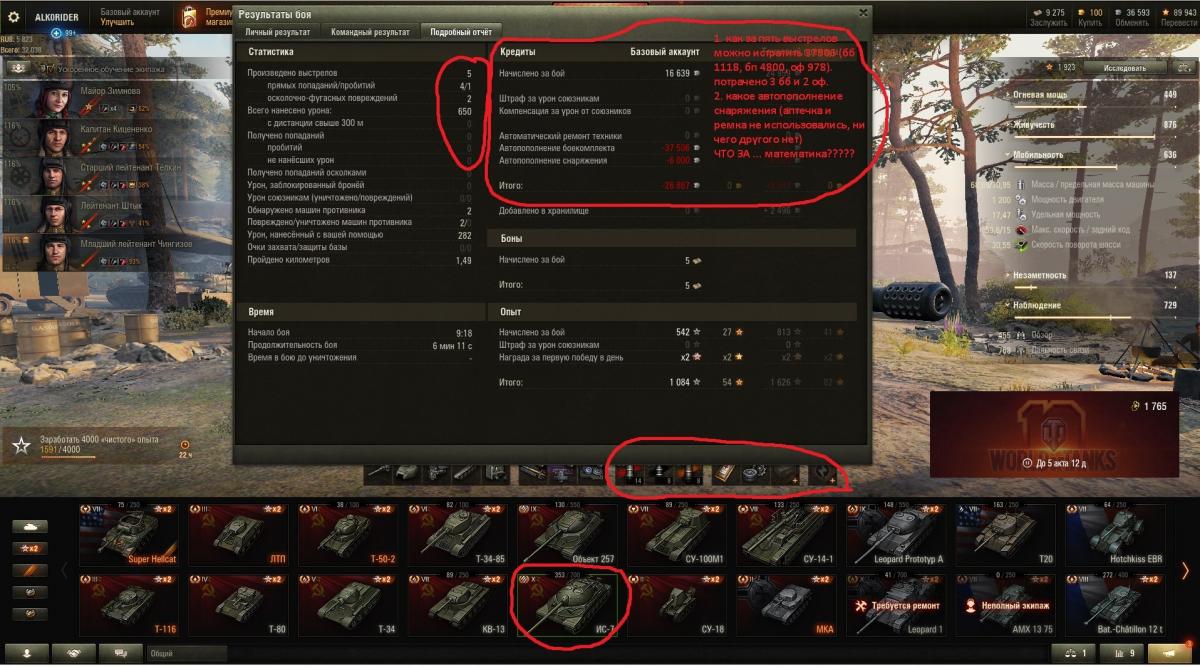Screen dimensions: 1200x667
Task: Click the Улучшить account upgrade link
Action: coord(118,21)
